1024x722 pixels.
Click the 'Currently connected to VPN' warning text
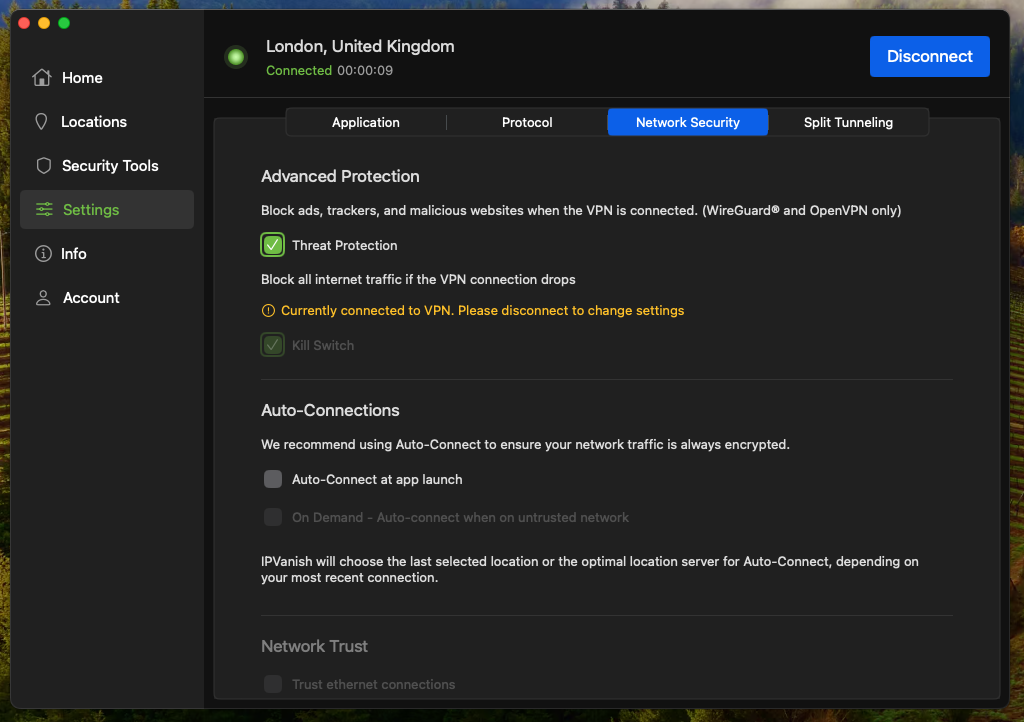coord(483,311)
